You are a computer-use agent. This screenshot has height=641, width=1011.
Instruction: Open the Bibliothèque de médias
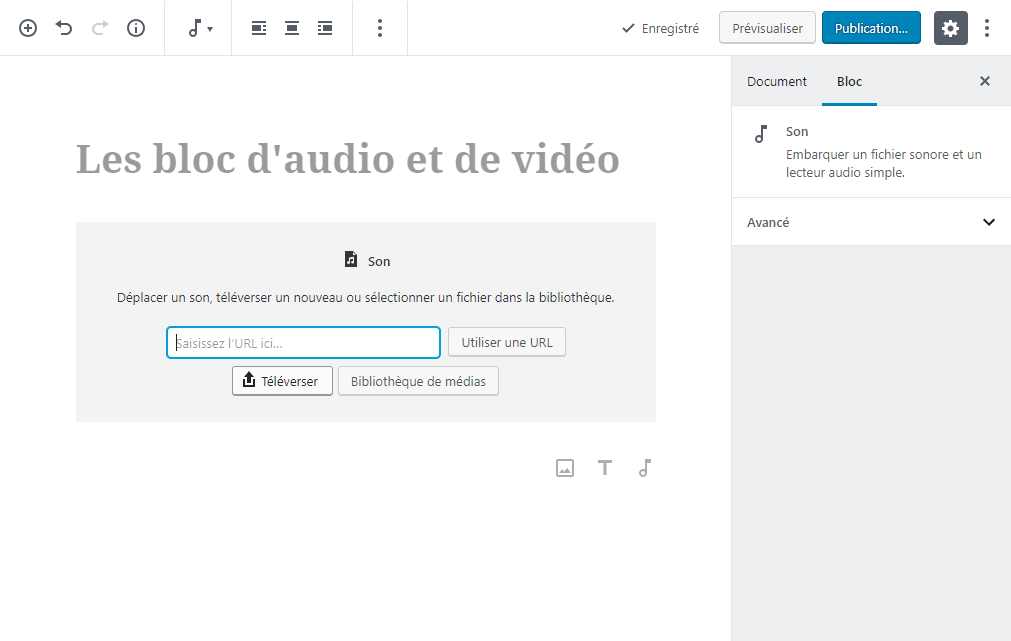tap(418, 381)
